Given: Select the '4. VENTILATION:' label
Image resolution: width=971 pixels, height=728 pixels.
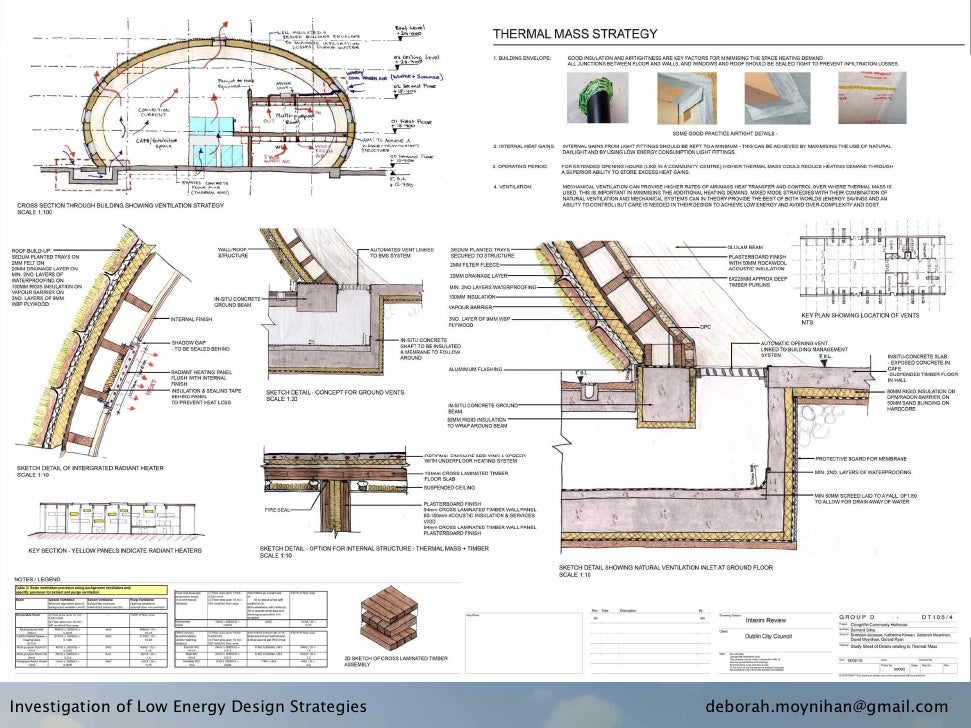Looking at the screenshot, I should 513,187.
